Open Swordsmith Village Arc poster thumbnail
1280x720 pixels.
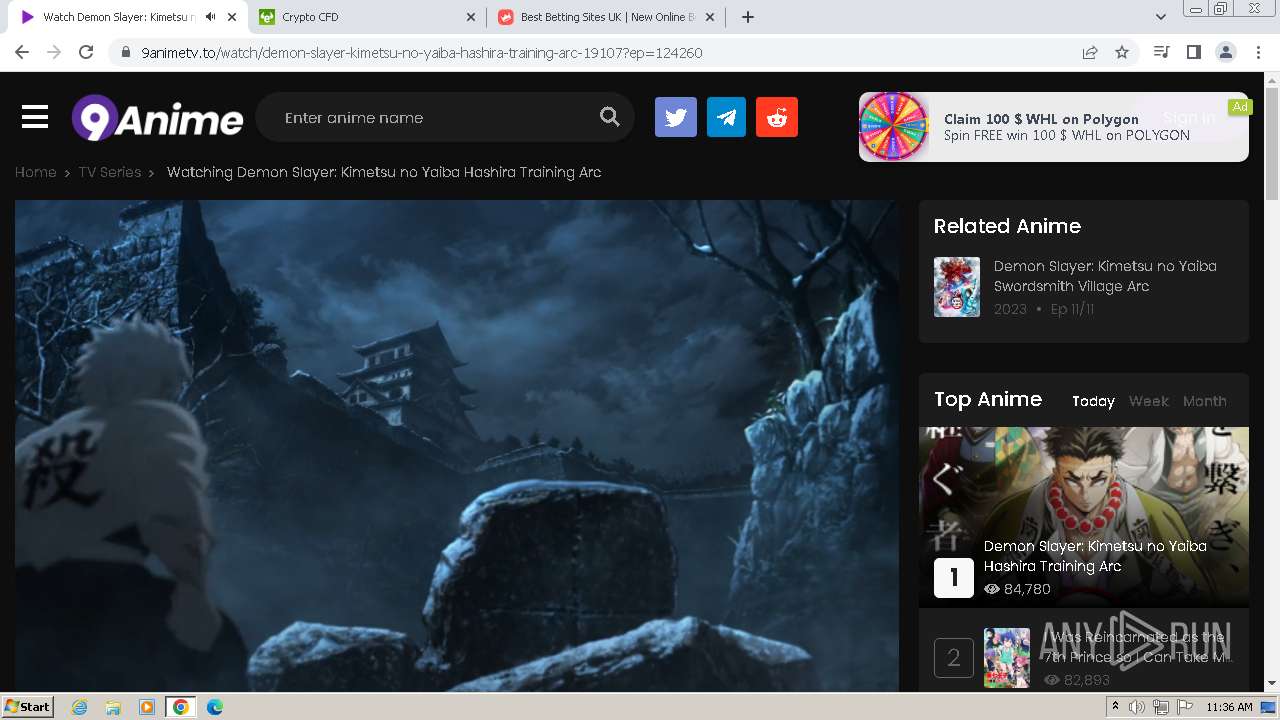[x=957, y=287]
